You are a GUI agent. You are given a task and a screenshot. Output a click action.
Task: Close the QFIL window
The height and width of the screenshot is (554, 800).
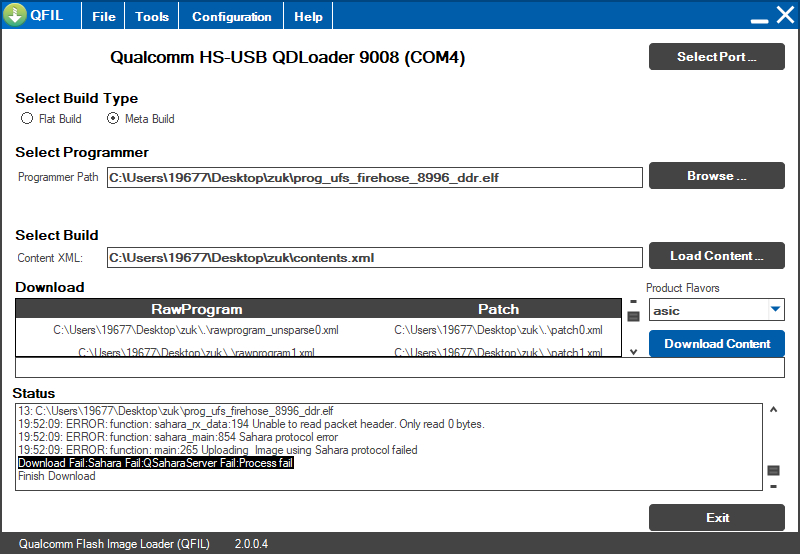point(785,15)
